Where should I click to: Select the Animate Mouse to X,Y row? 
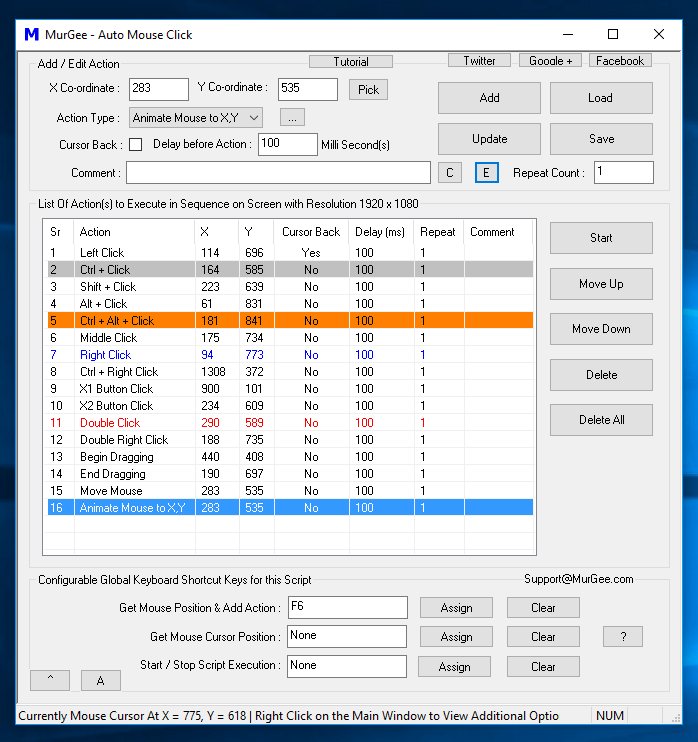click(x=290, y=508)
